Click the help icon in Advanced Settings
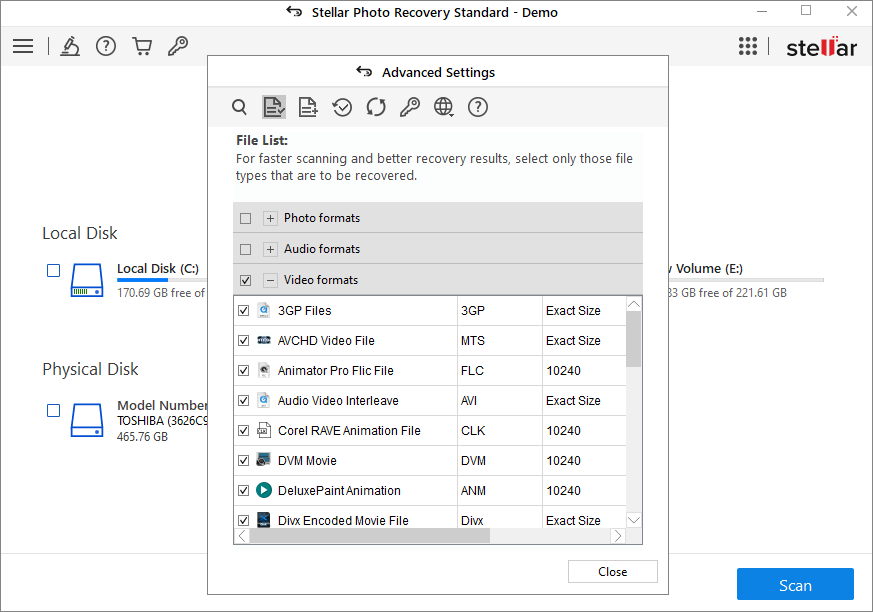The image size is (873, 612). pos(478,107)
